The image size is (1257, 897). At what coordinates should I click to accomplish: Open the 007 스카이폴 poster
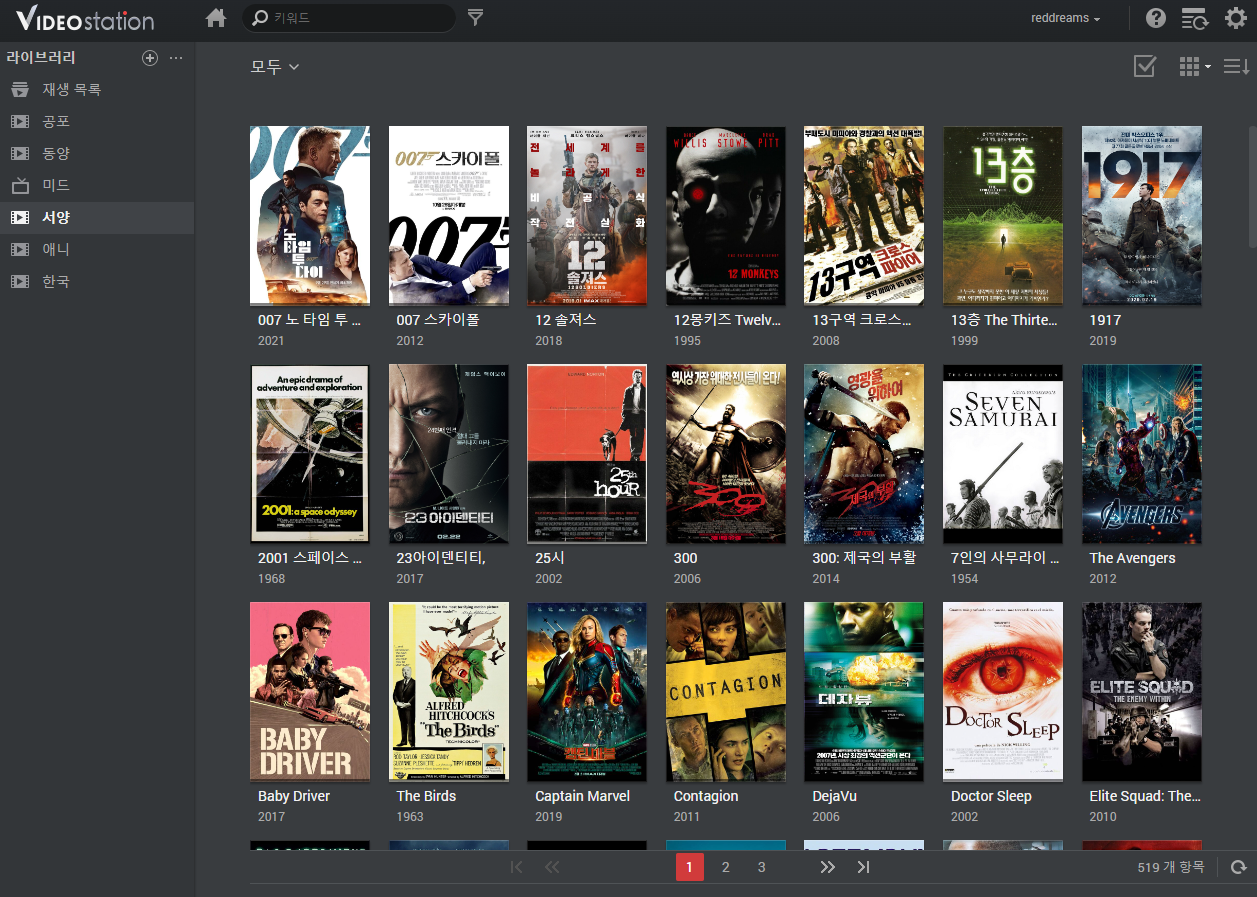pyautogui.click(x=449, y=215)
